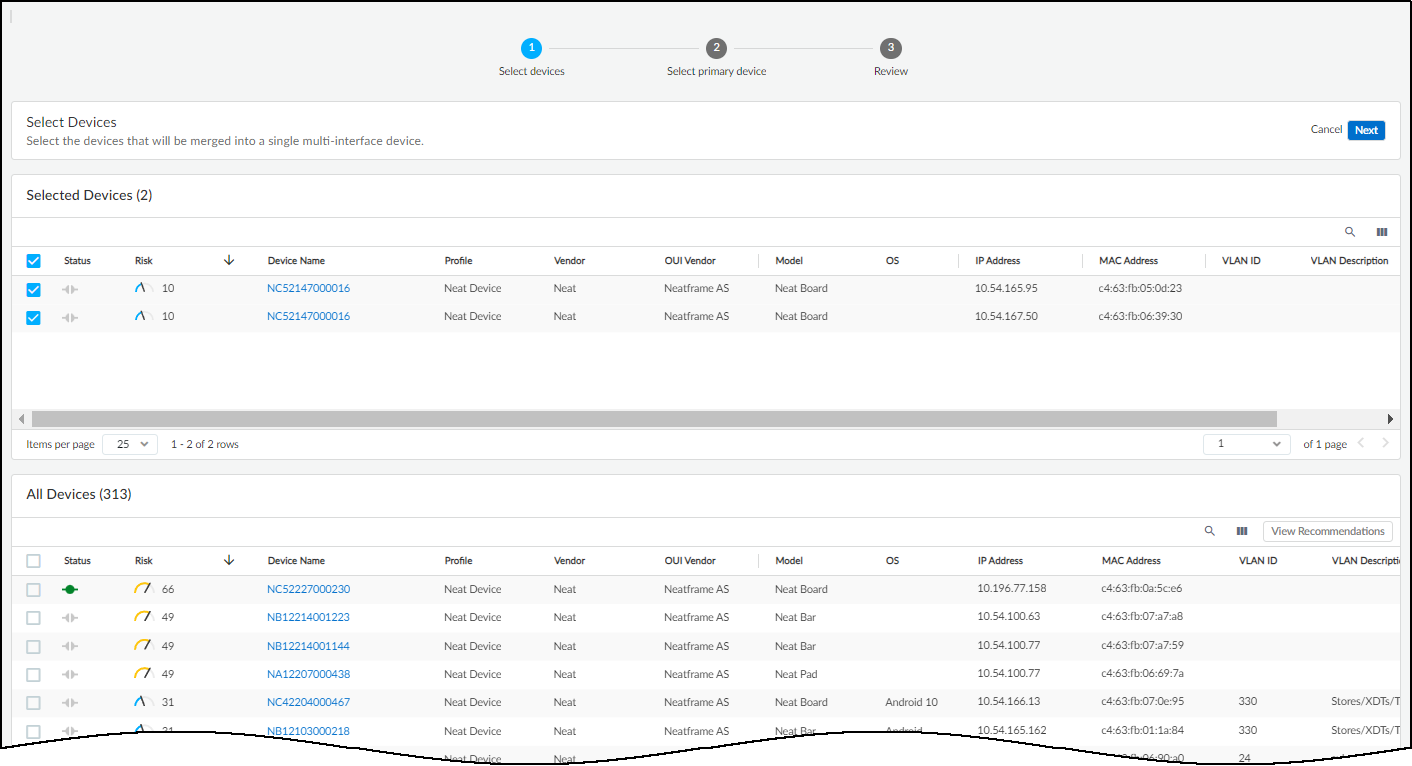The width and height of the screenshot is (1412, 766).
Task: Open column chooser icon in All Devices
Action: (1242, 532)
